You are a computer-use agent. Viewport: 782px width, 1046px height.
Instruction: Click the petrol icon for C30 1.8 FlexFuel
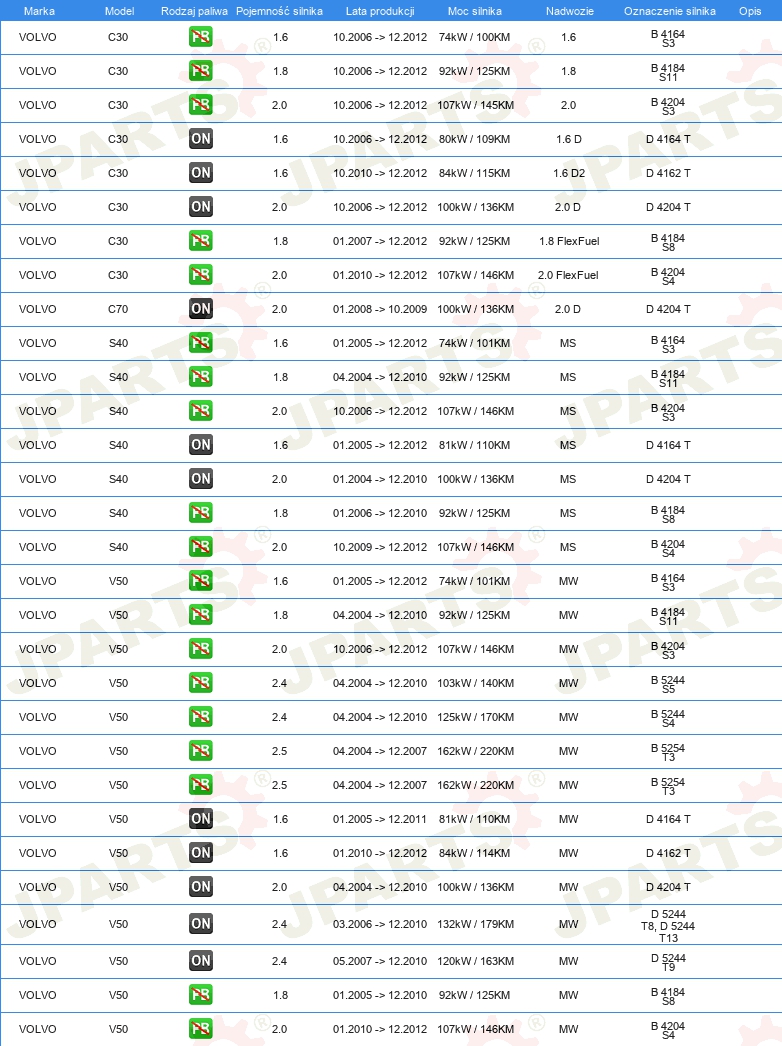click(x=201, y=241)
